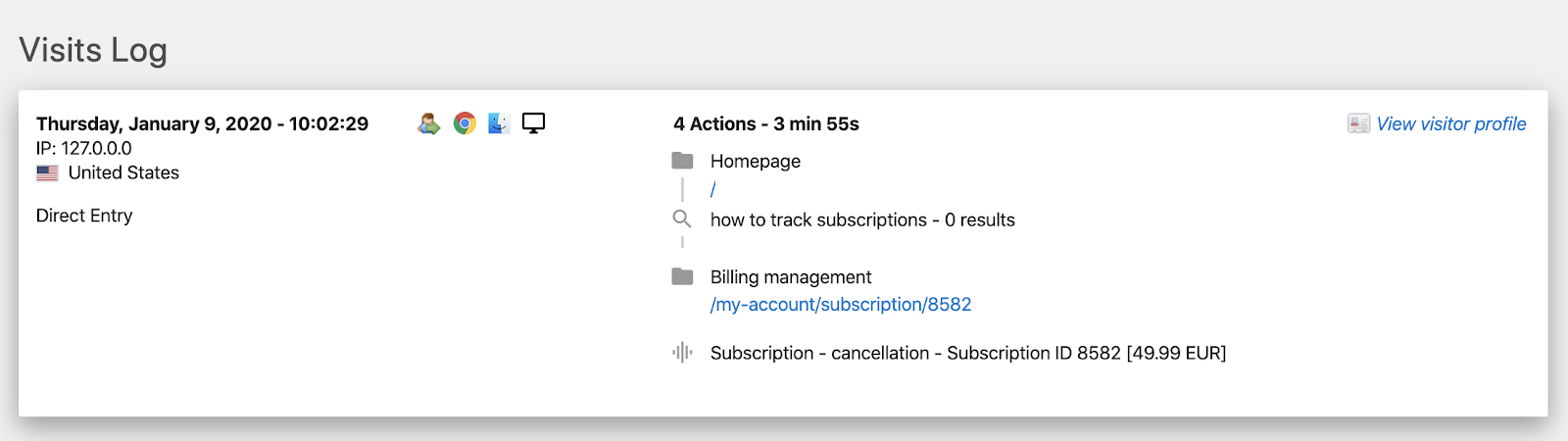Click the visitor profile card icon
Screen dimensions: 1568x441
tap(1358, 123)
